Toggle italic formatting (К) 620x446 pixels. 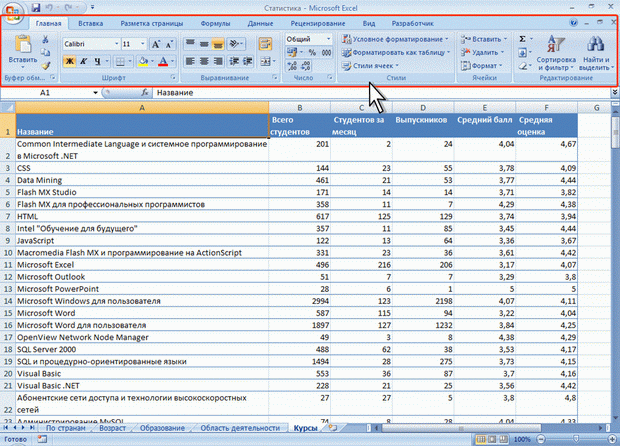click(x=84, y=61)
